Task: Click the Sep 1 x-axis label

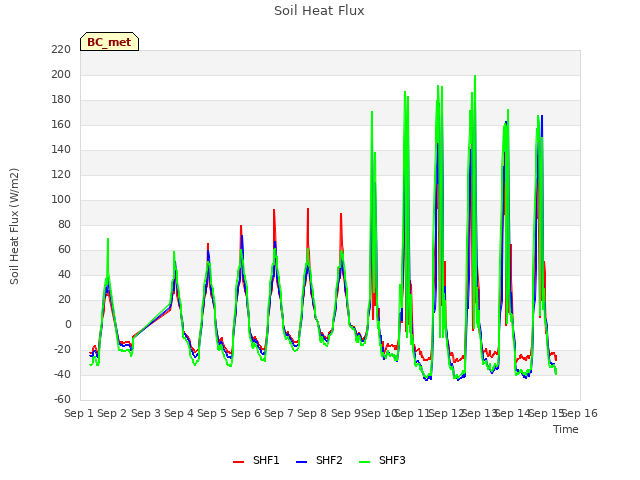Action: (x=79, y=413)
